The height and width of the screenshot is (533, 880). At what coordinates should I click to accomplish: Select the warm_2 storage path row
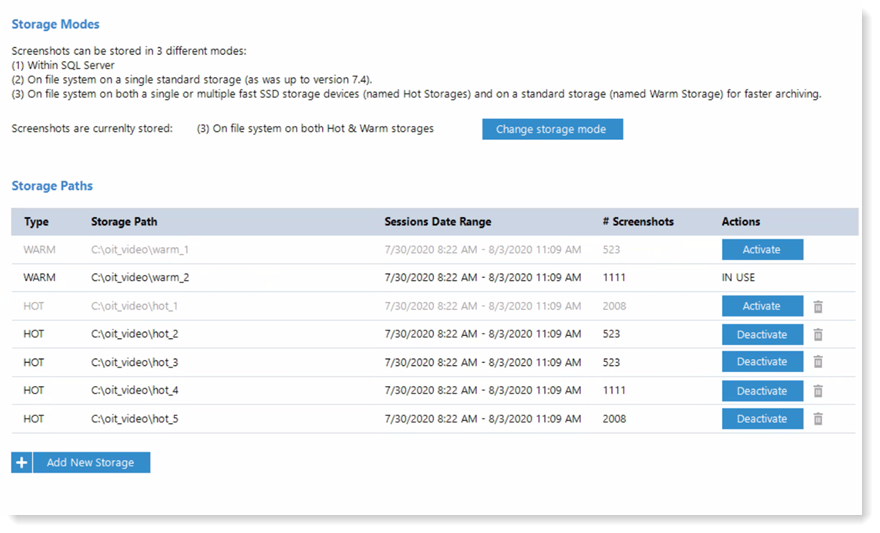point(140,278)
